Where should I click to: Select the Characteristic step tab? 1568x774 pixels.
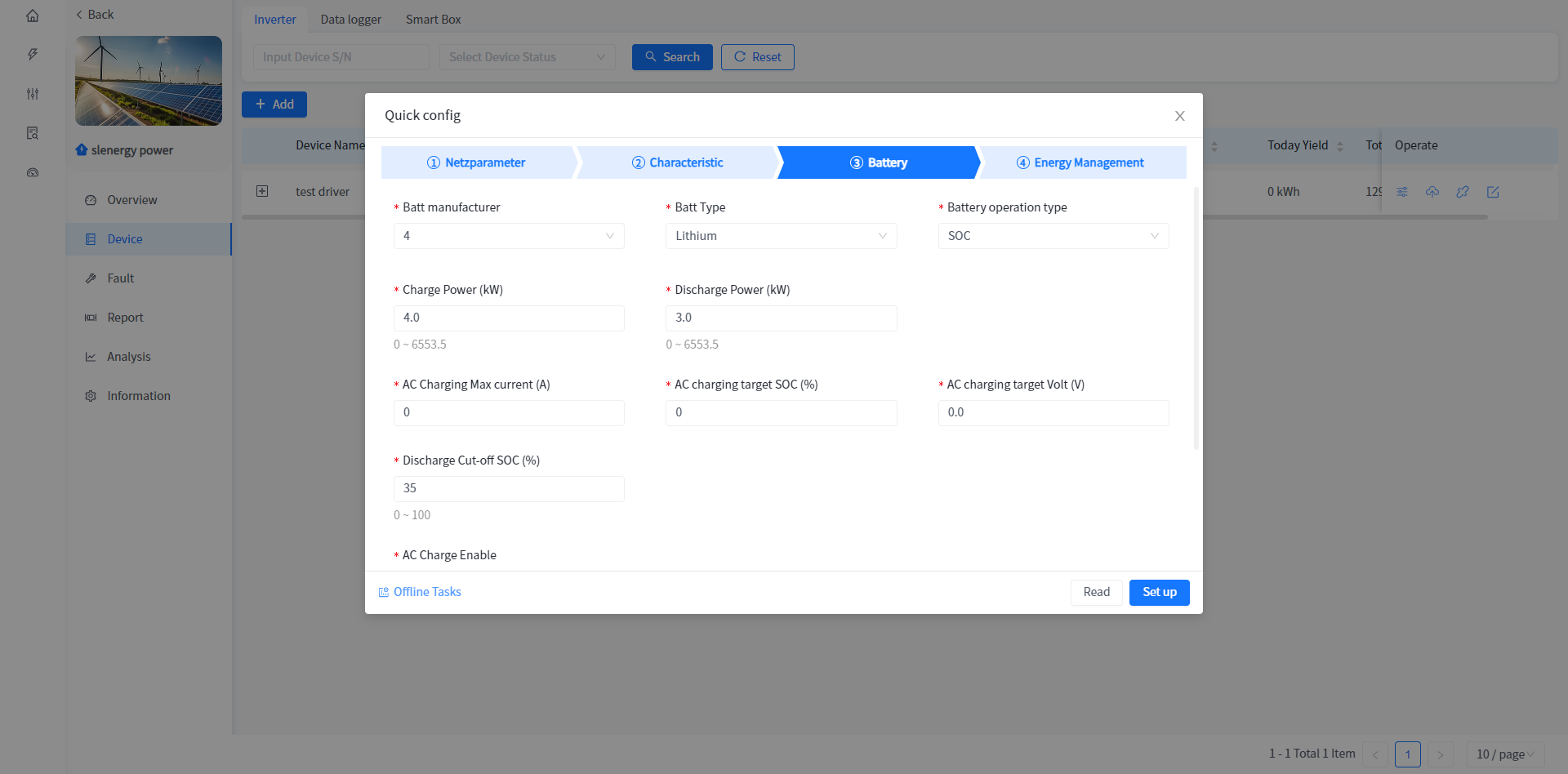(x=678, y=162)
